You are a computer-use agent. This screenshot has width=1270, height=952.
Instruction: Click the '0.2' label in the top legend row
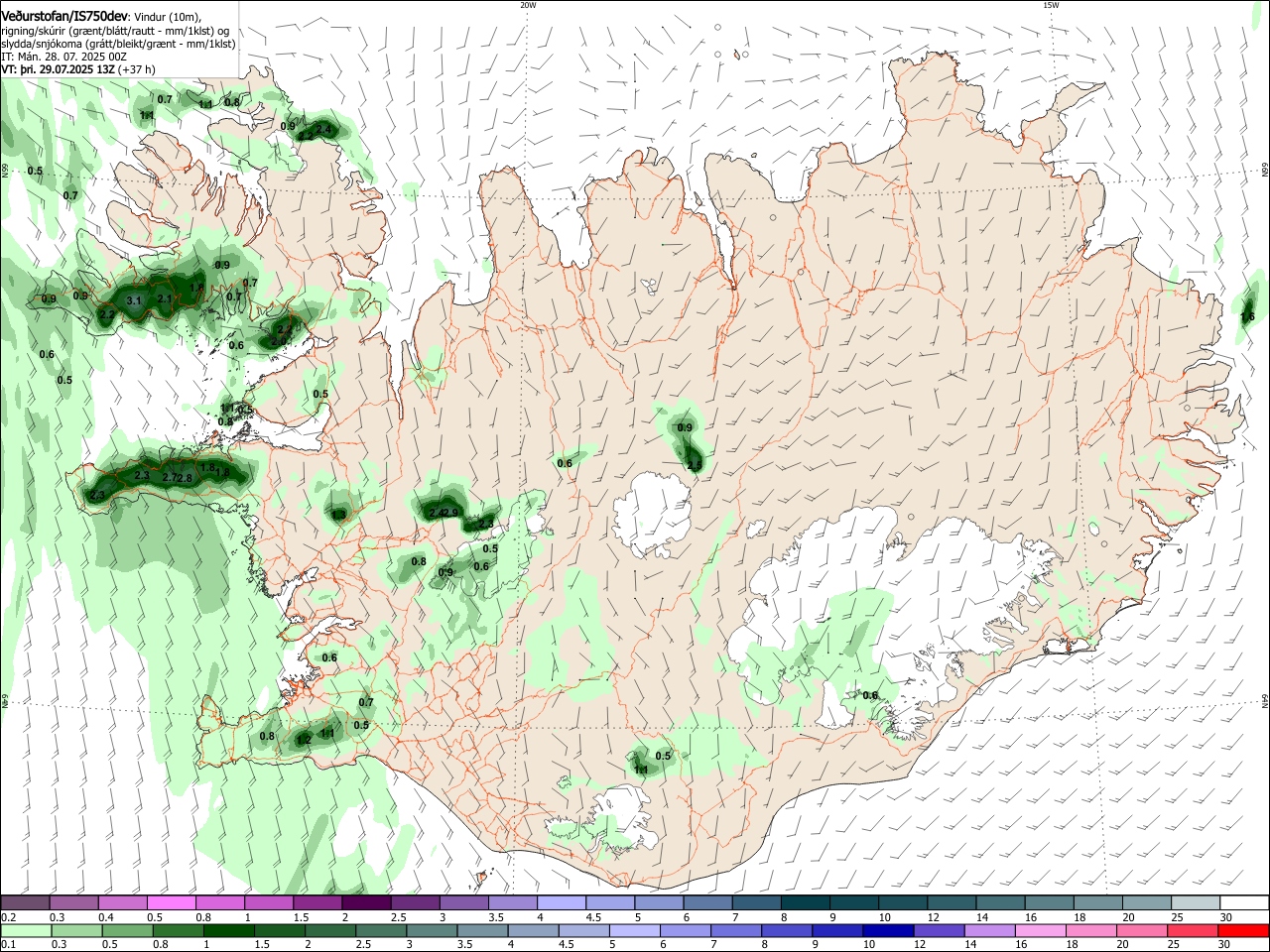click(8, 917)
